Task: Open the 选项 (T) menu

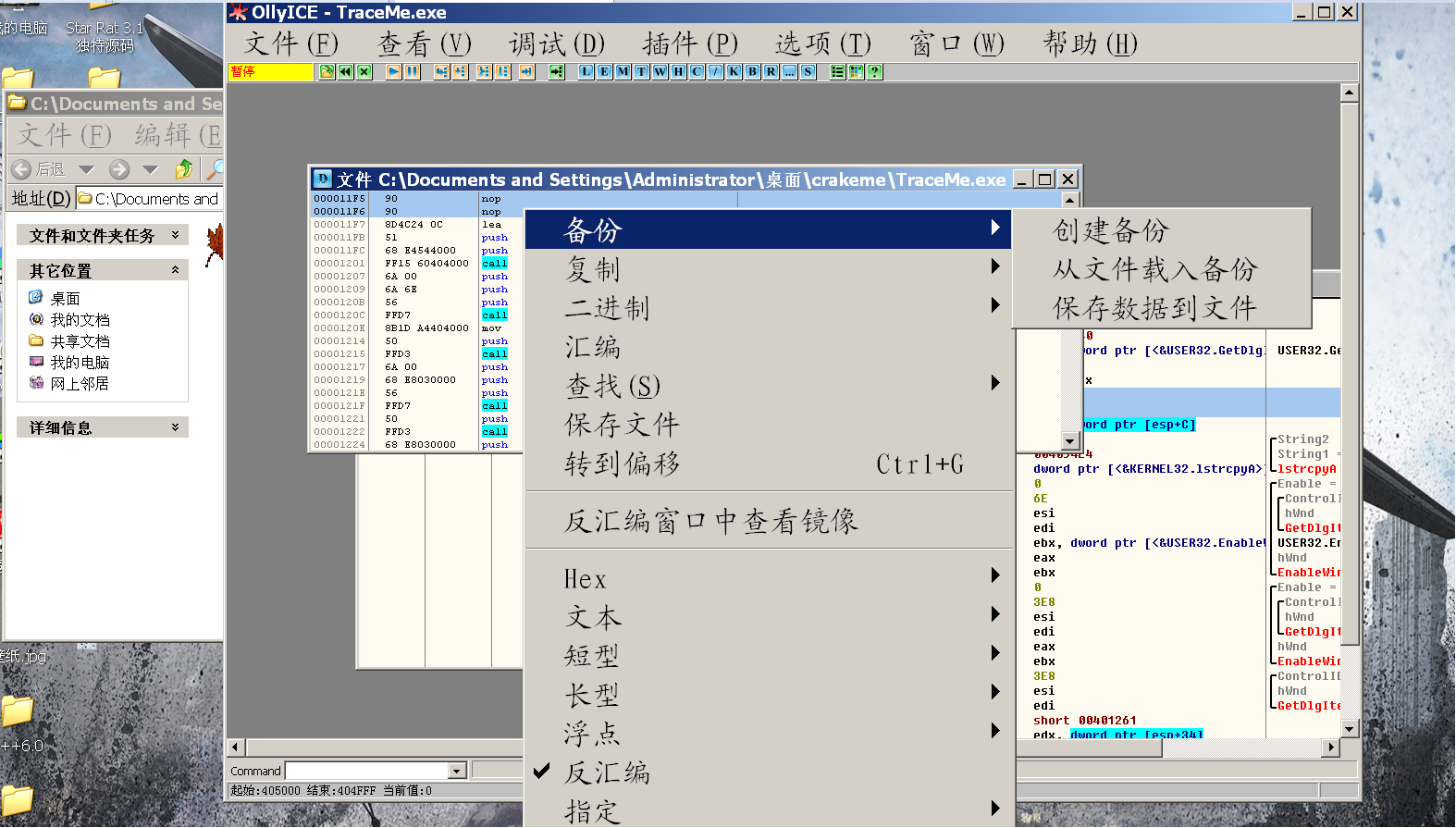Action: [823, 43]
